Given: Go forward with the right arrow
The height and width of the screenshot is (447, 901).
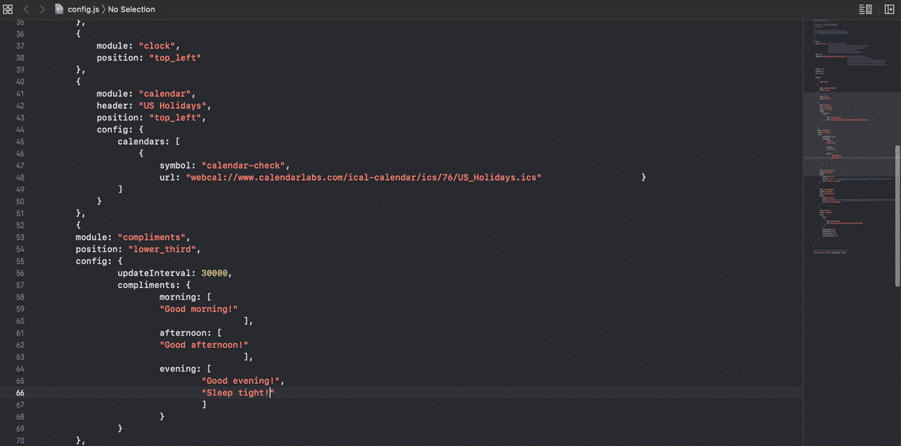Looking at the screenshot, I should point(42,9).
